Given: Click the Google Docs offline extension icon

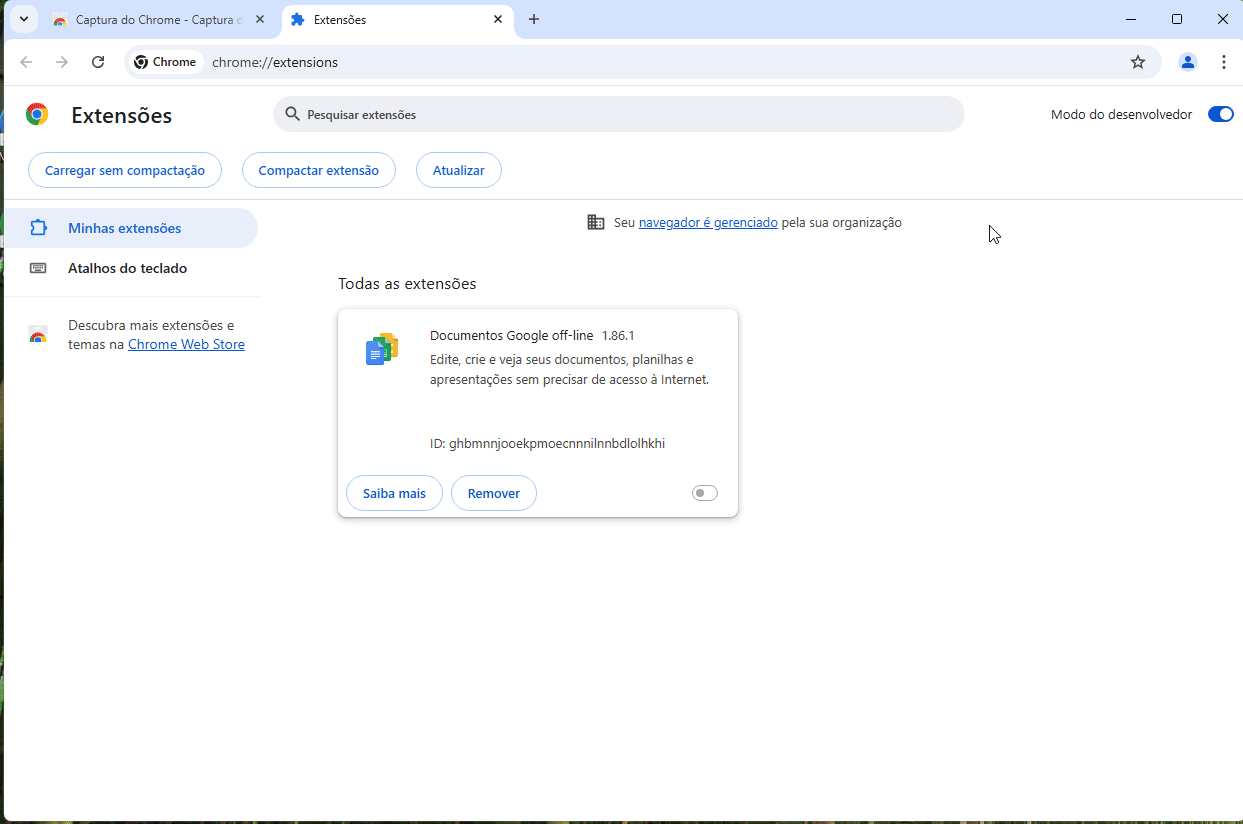Looking at the screenshot, I should coord(382,349).
